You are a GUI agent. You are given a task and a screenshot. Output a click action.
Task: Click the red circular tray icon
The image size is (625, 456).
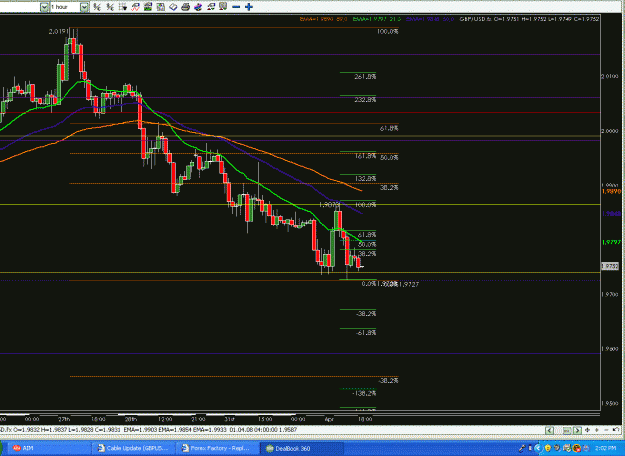click(x=576, y=448)
